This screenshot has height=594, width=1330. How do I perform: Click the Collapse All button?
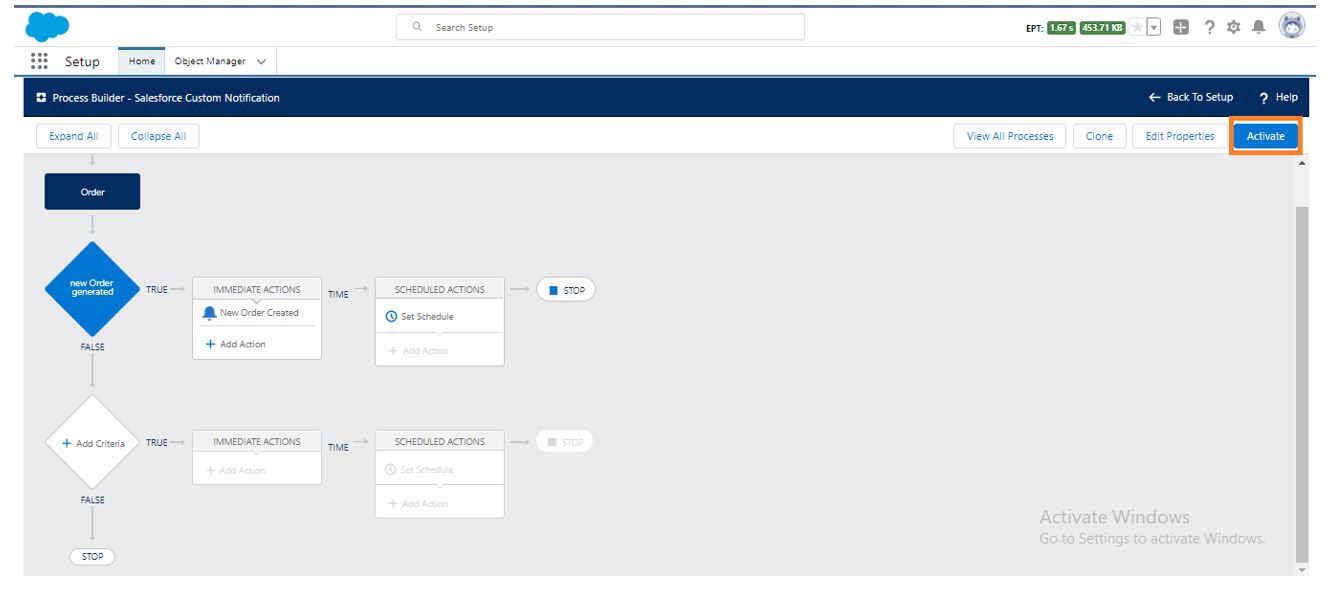pyautogui.click(x=158, y=136)
